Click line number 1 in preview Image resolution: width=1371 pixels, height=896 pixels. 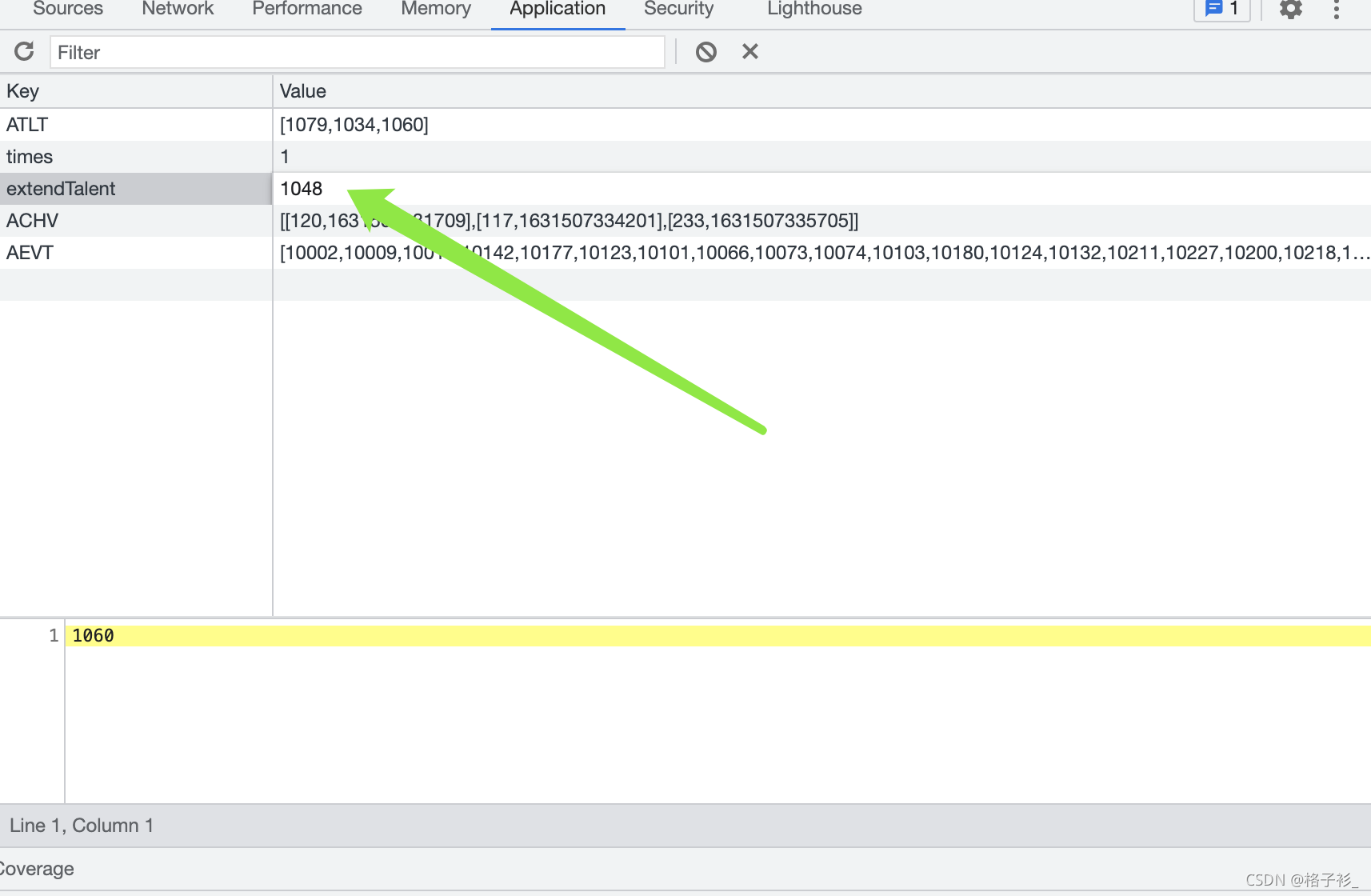54,636
